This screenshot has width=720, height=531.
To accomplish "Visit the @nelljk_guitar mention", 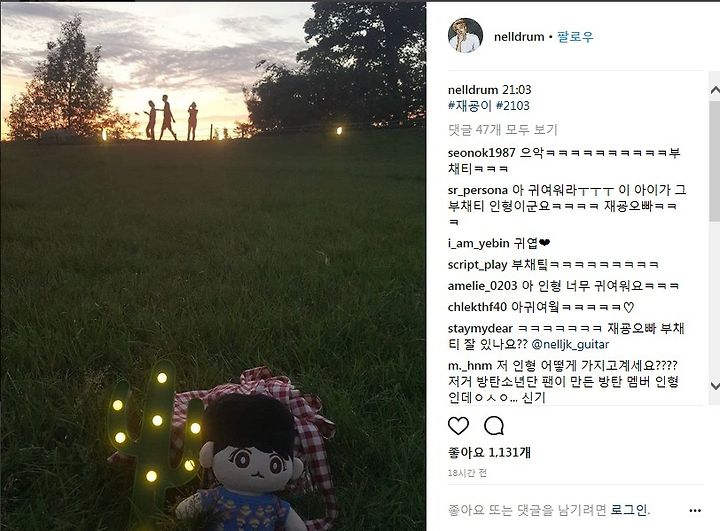I will coord(570,344).
